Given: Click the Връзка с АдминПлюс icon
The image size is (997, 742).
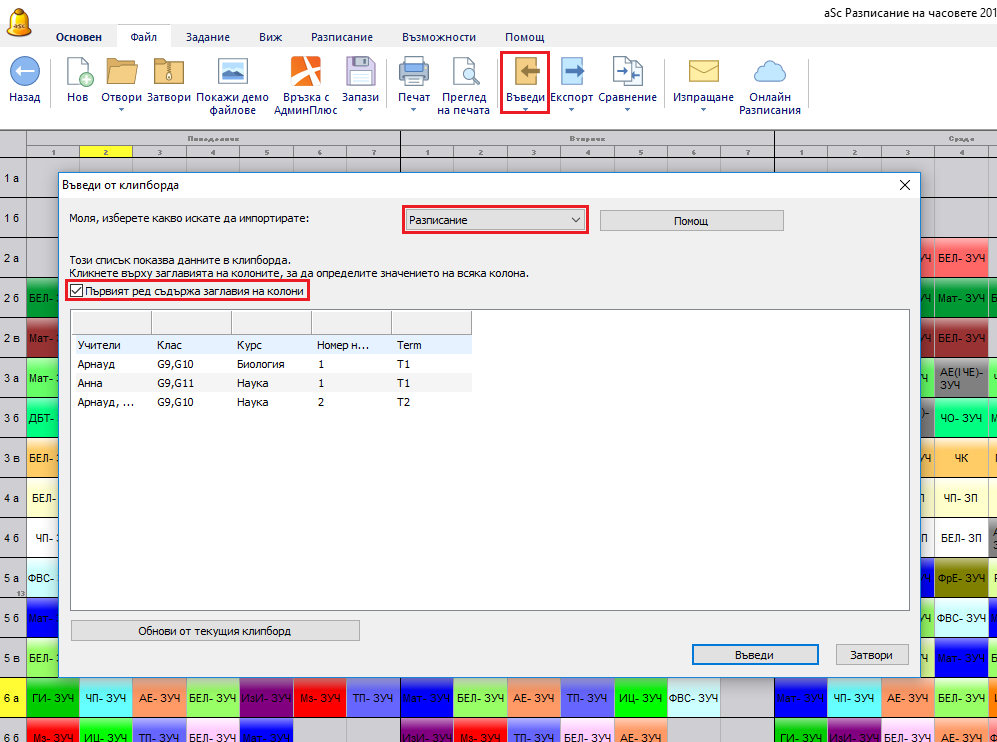Looking at the screenshot, I should (x=305, y=72).
